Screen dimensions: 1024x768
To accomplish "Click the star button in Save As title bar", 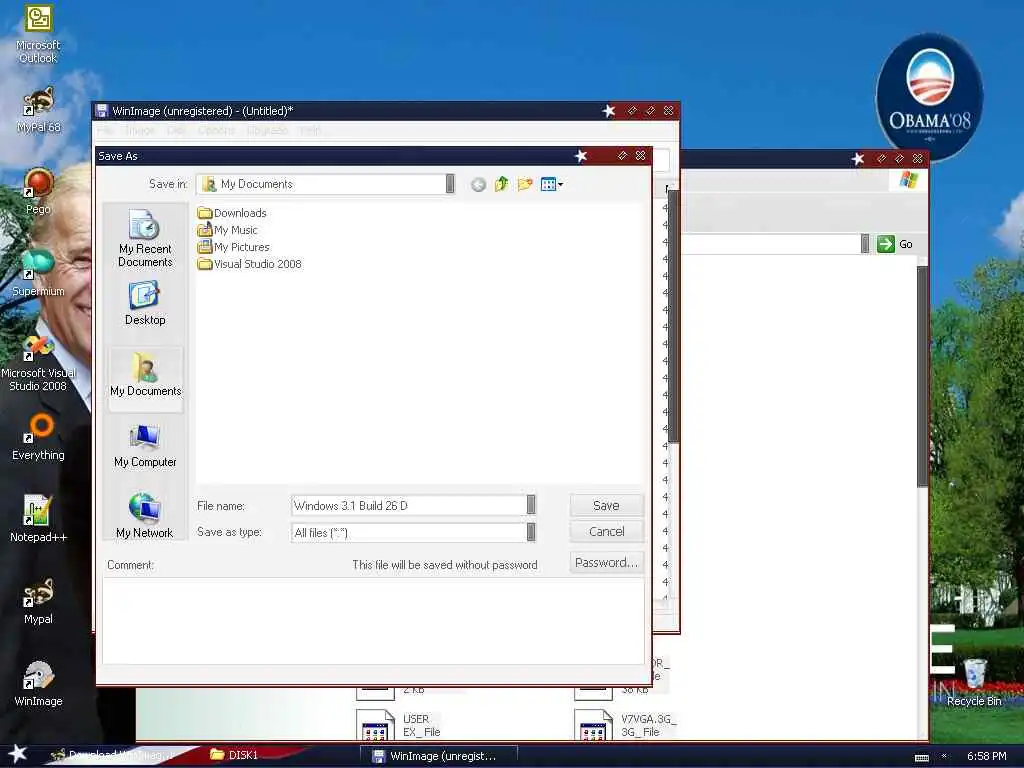I will pyautogui.click(x=581, y=155).
